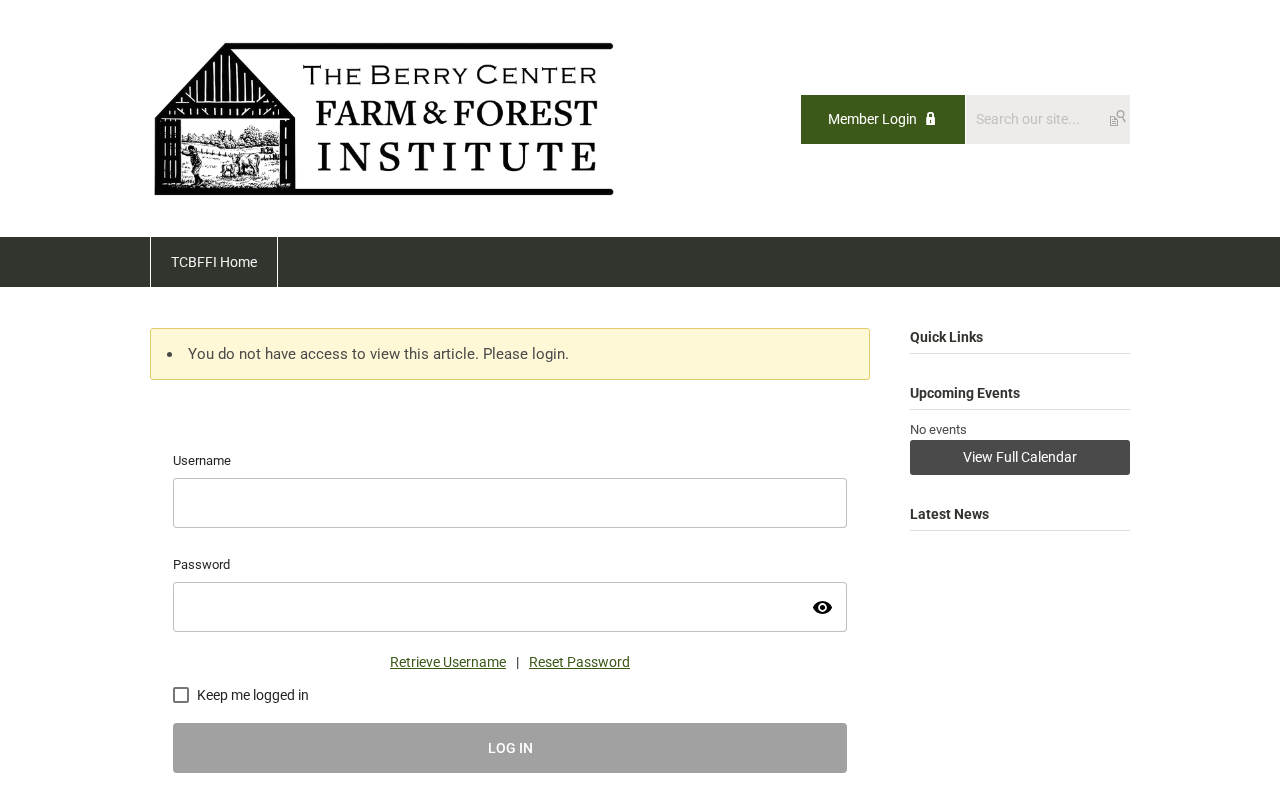Image resolution: width=1280 pixels, height=800 pixels.
Task: Open the Member Login button
Action: pos(882,119)
